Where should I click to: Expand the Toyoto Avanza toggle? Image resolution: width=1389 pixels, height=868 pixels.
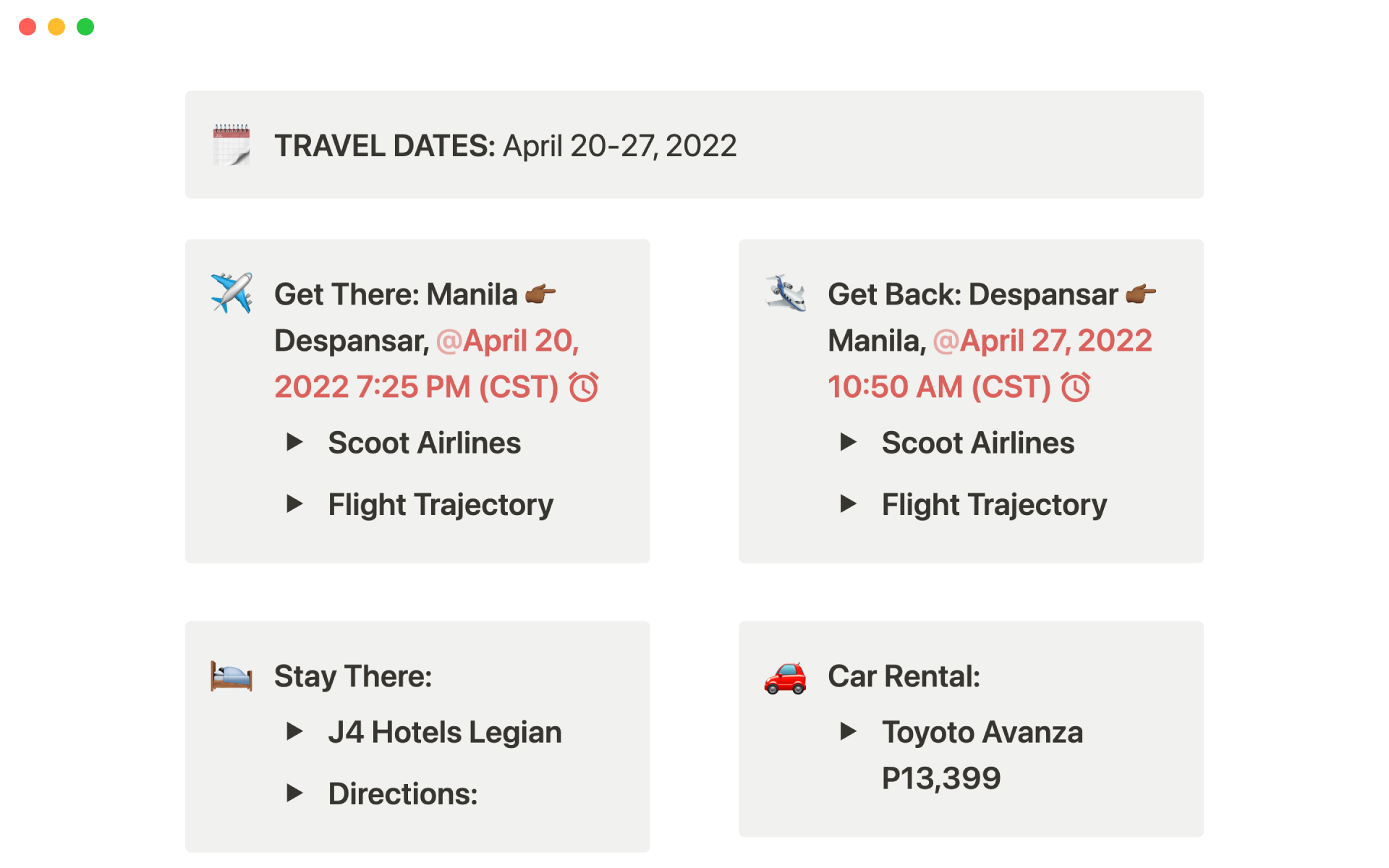pos(848,731)
